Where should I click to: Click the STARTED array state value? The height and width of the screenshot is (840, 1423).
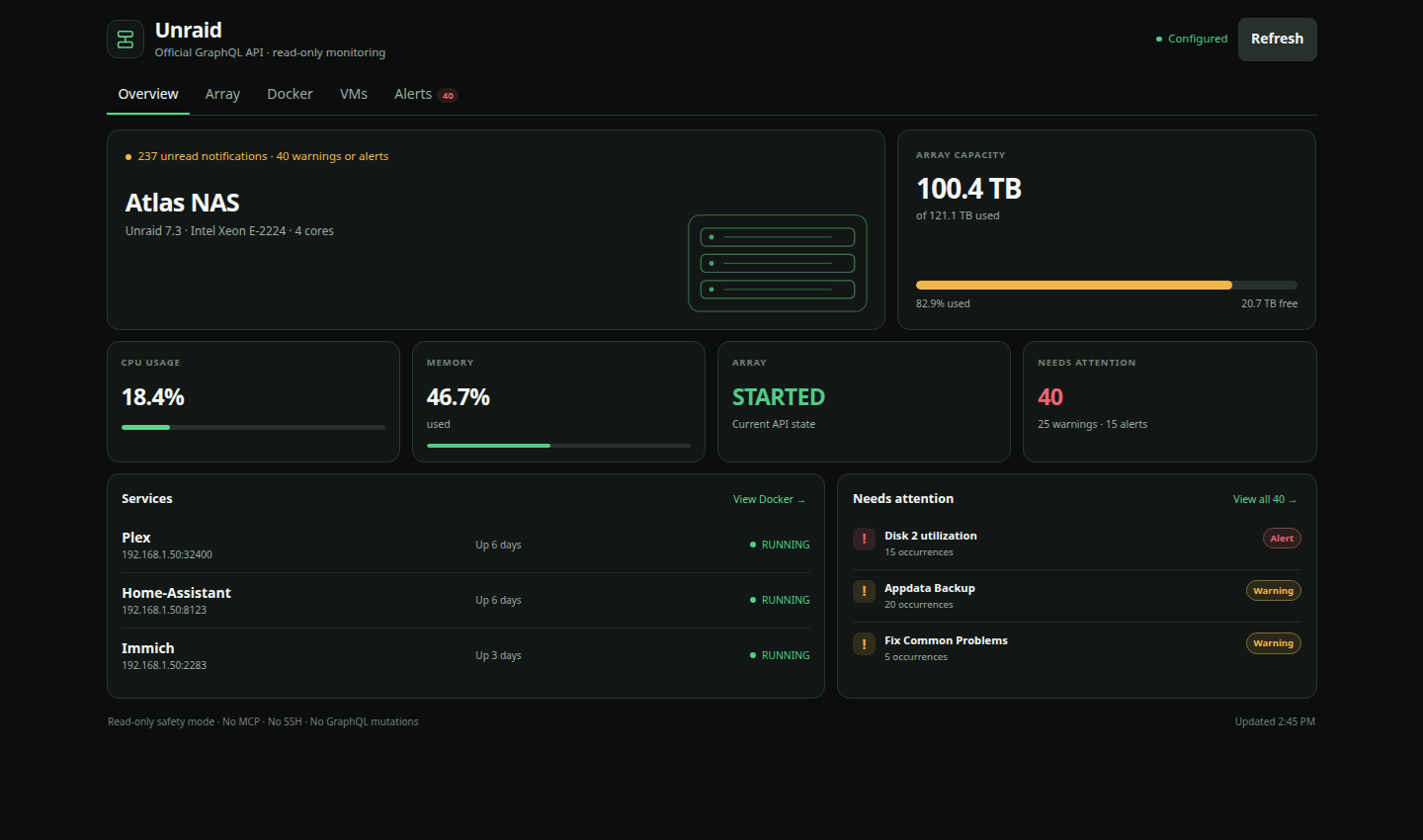pos(778,397)
